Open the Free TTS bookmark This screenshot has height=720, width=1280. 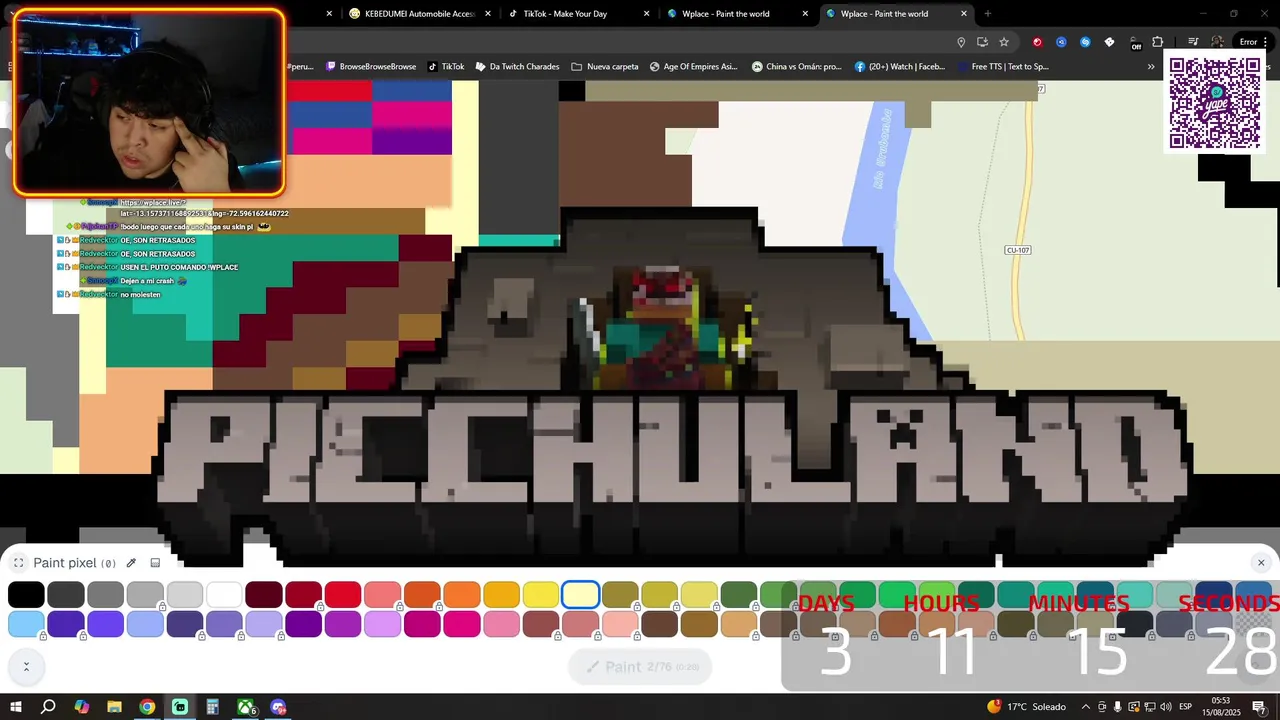pos(1002,67)
